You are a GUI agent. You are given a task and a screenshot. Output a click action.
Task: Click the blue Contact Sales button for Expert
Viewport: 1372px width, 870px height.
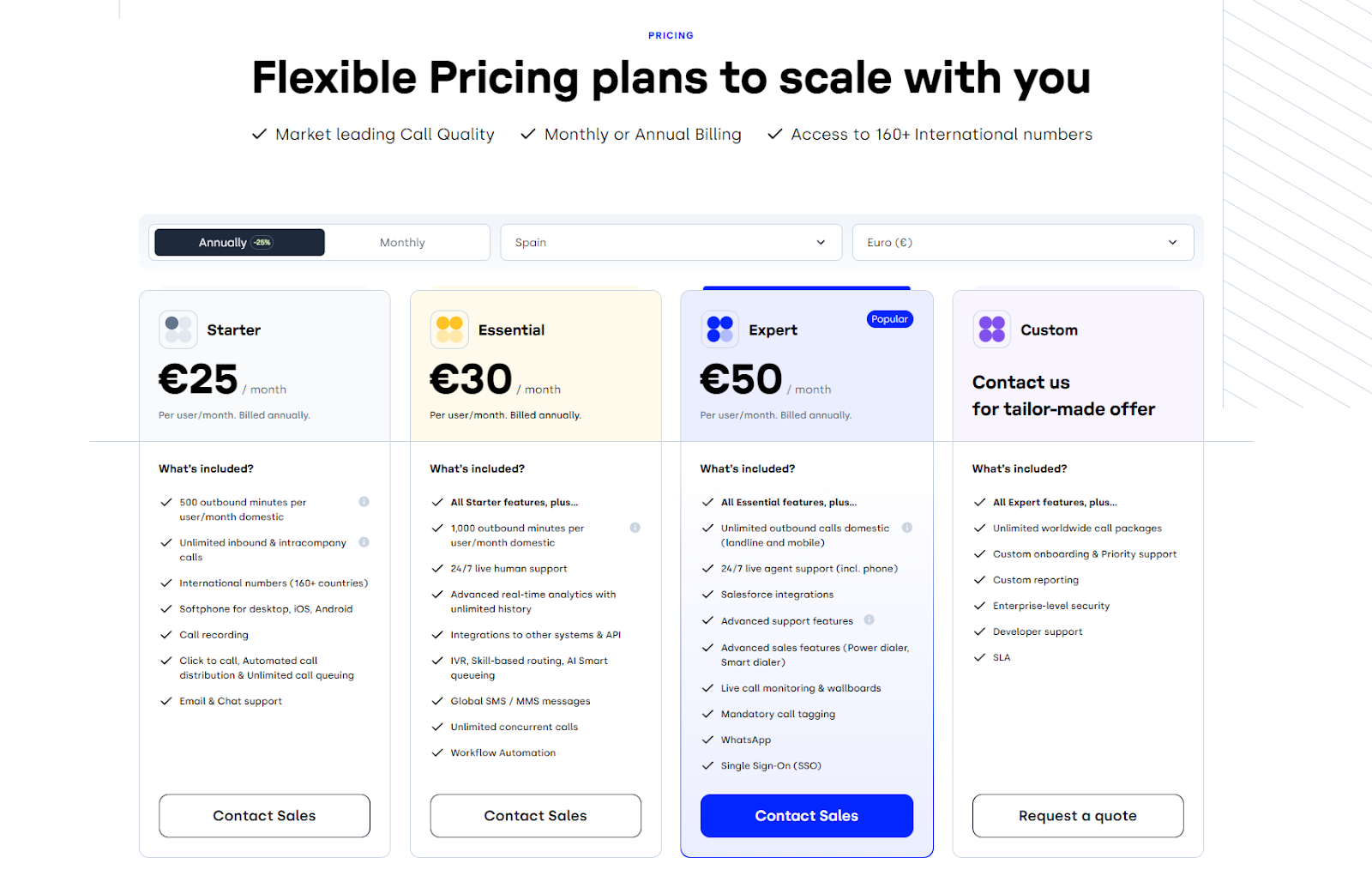(806, 816)
